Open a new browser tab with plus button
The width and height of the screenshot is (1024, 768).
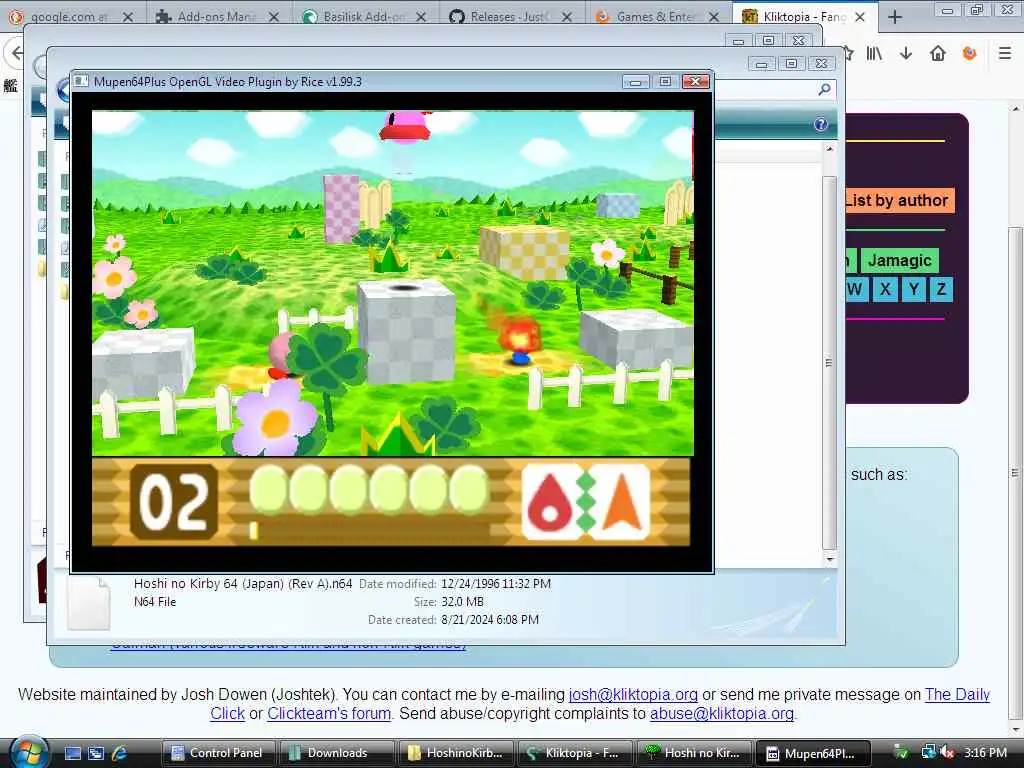[x=895, y=17]
